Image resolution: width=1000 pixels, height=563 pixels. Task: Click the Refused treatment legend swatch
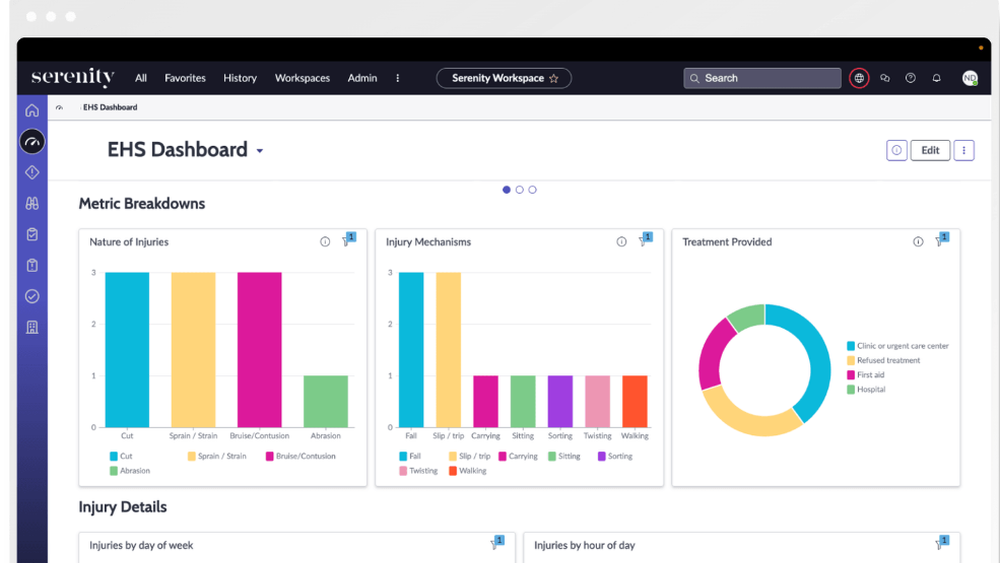point(851,361)
